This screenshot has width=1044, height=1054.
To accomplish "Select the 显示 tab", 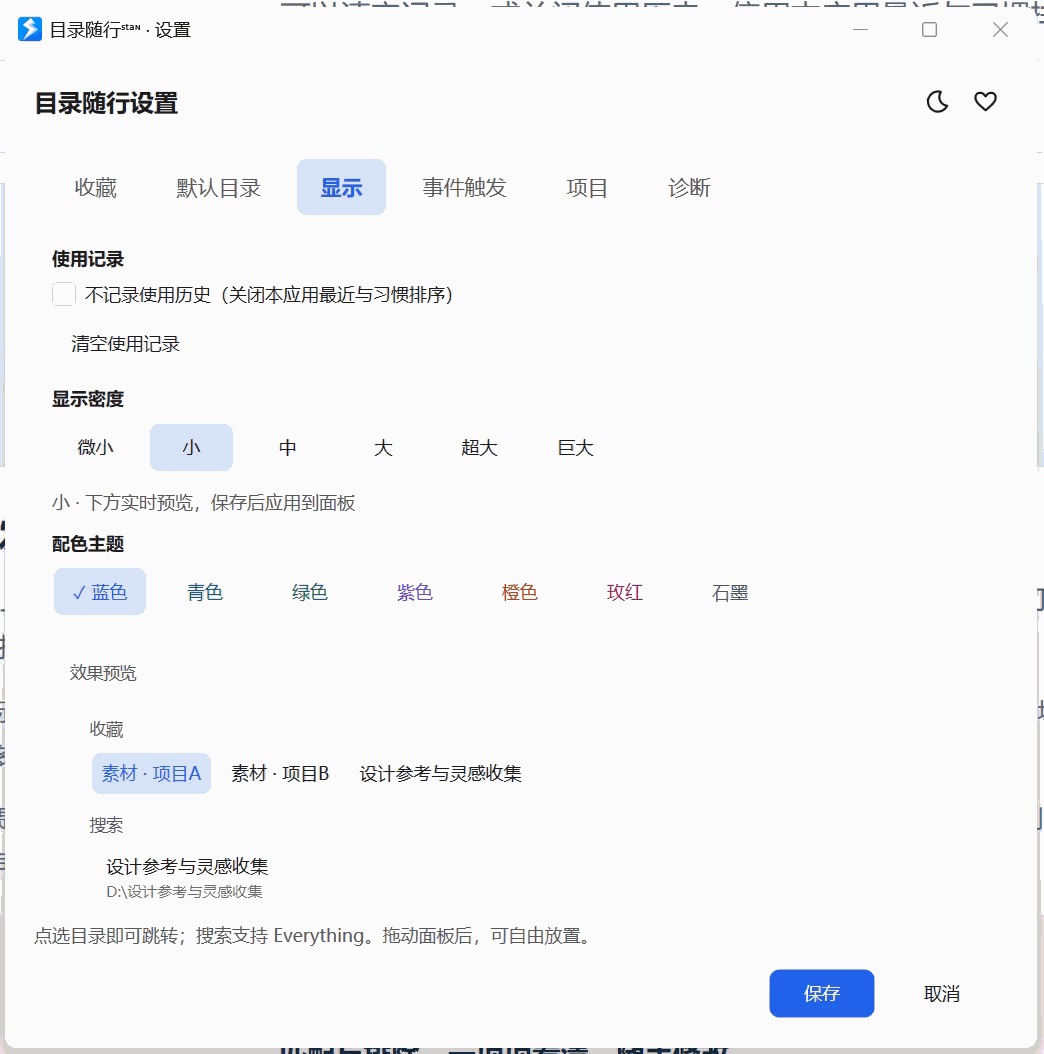I will (342, 188).
